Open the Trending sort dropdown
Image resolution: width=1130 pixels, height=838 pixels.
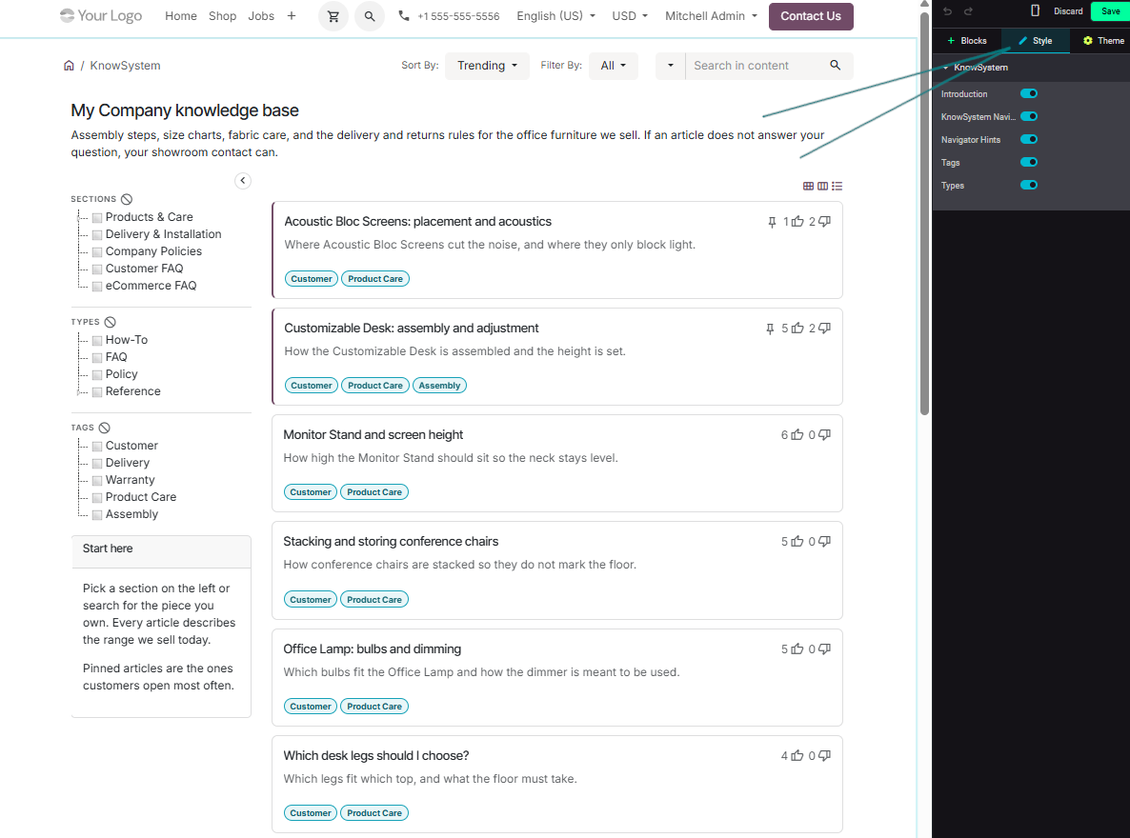point(487,66)
